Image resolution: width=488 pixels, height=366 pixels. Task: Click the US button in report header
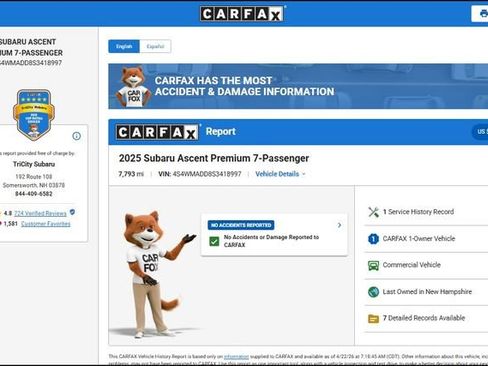click(480, 132)
